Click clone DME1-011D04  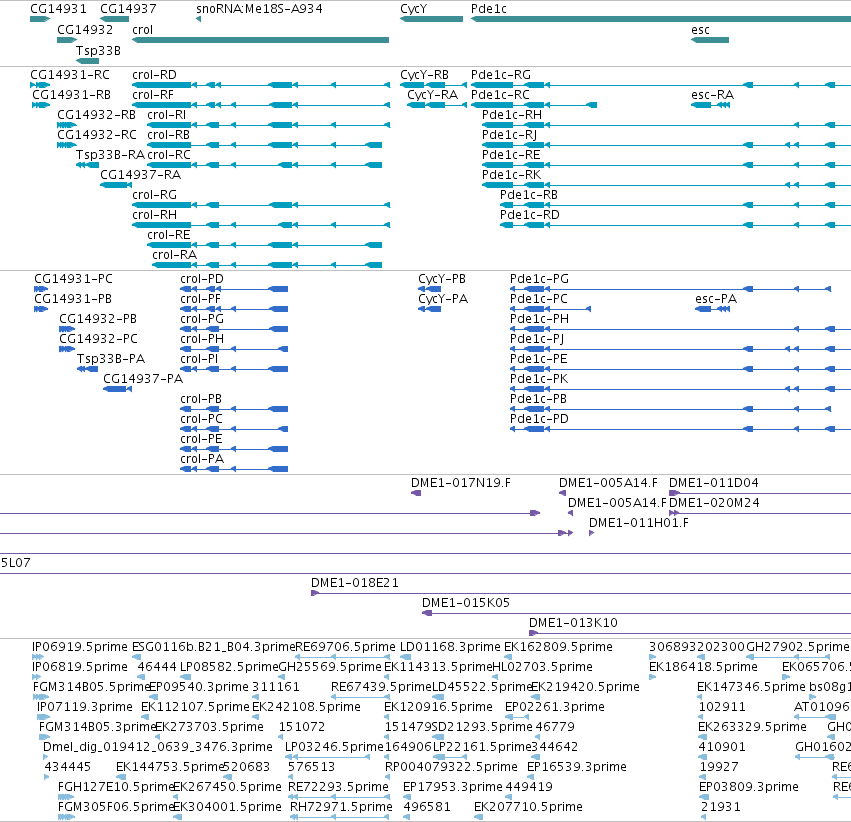click(760, 493)
